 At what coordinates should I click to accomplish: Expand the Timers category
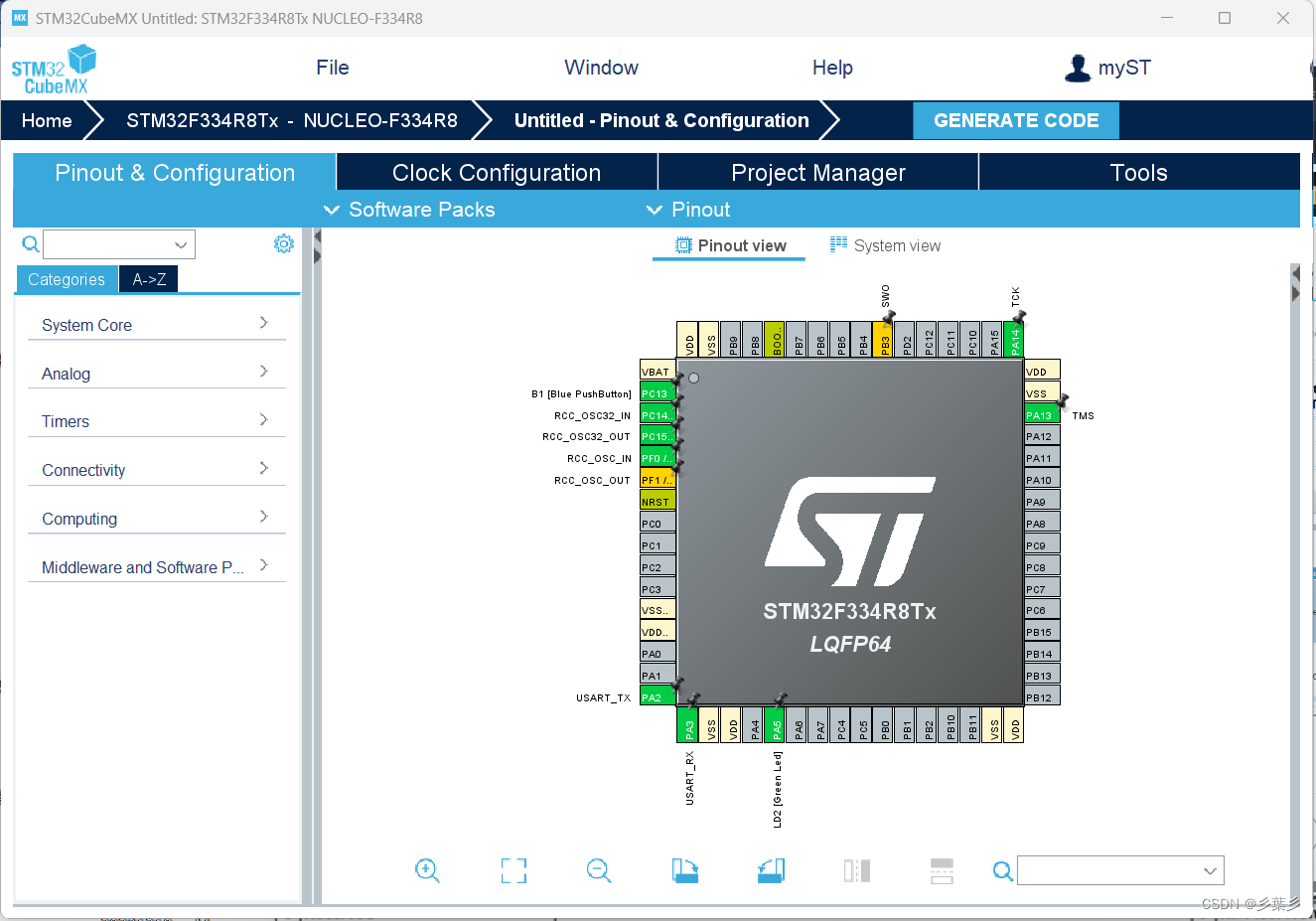[156, 421]
